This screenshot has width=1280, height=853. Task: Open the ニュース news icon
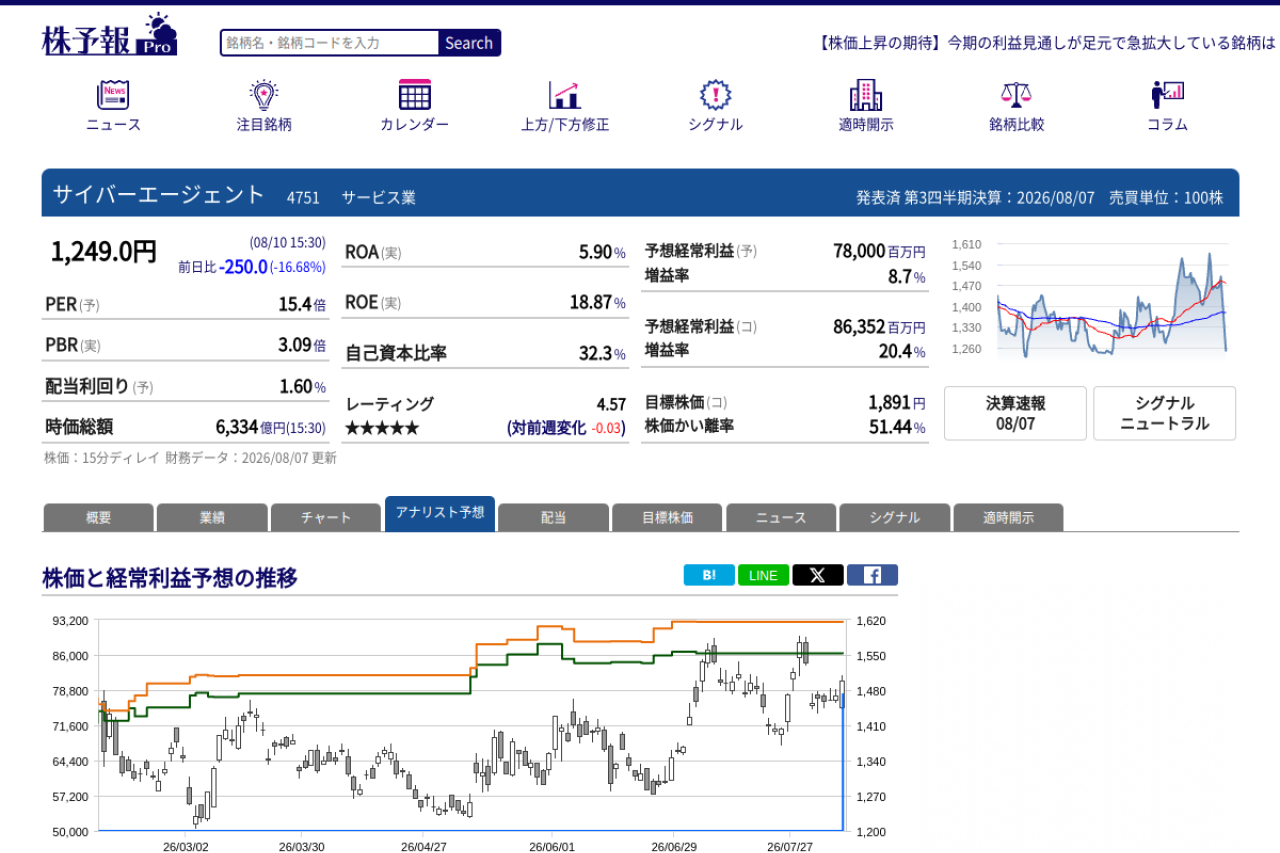tap(113, 95)
